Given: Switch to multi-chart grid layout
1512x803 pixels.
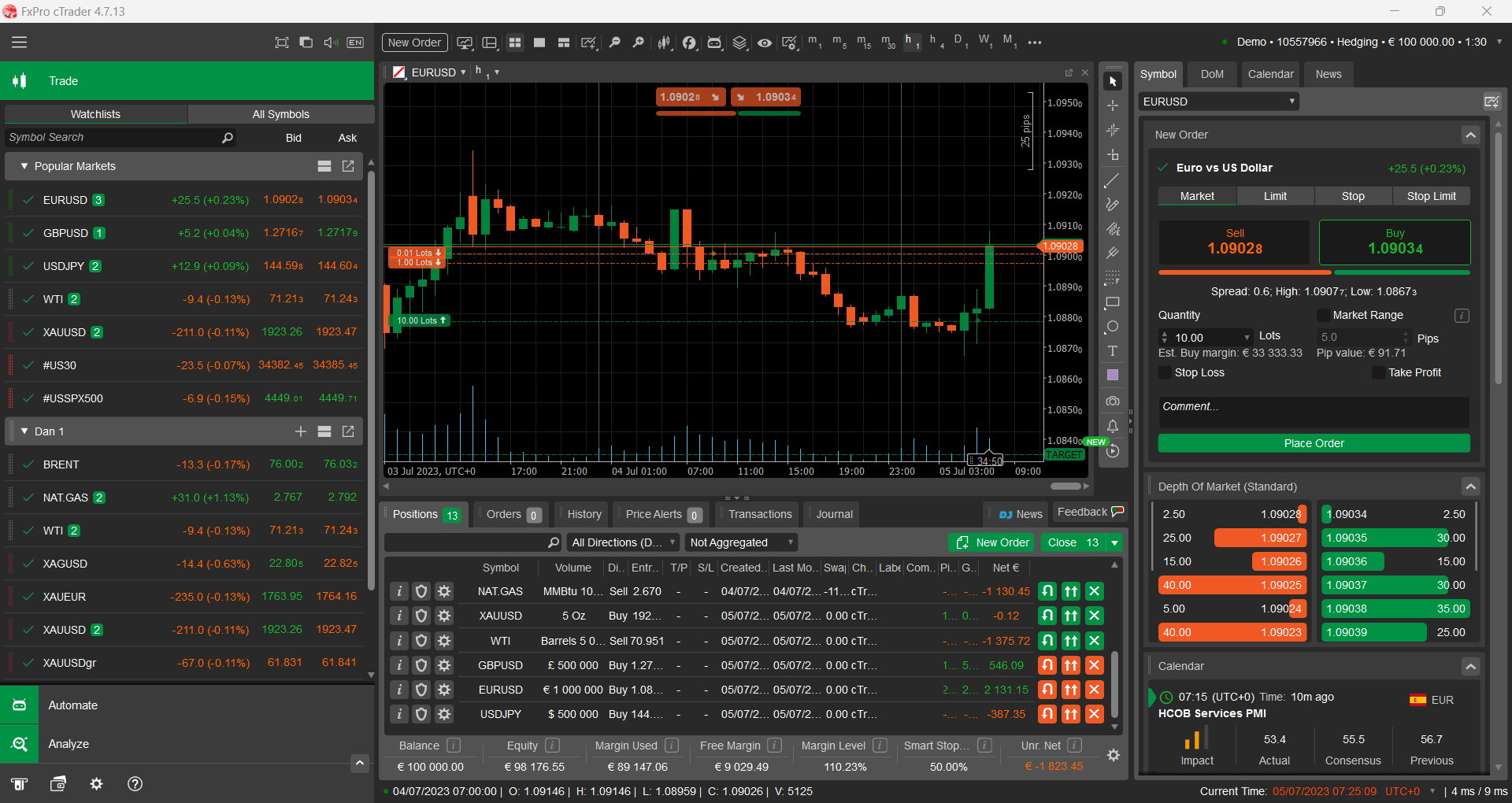Looking at the screenshot, I should (515, 43).
